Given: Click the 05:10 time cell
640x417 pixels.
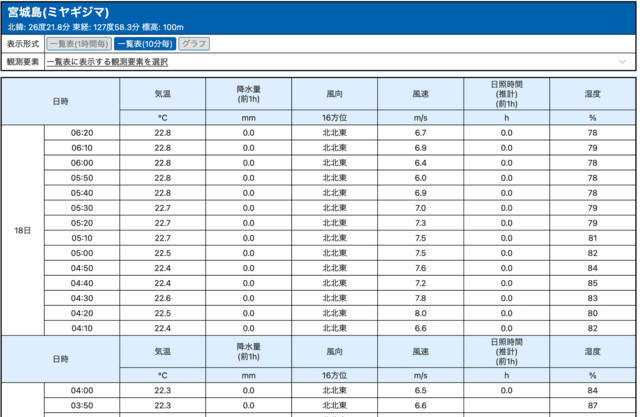Looking at the screenshot, I should 82,238.
